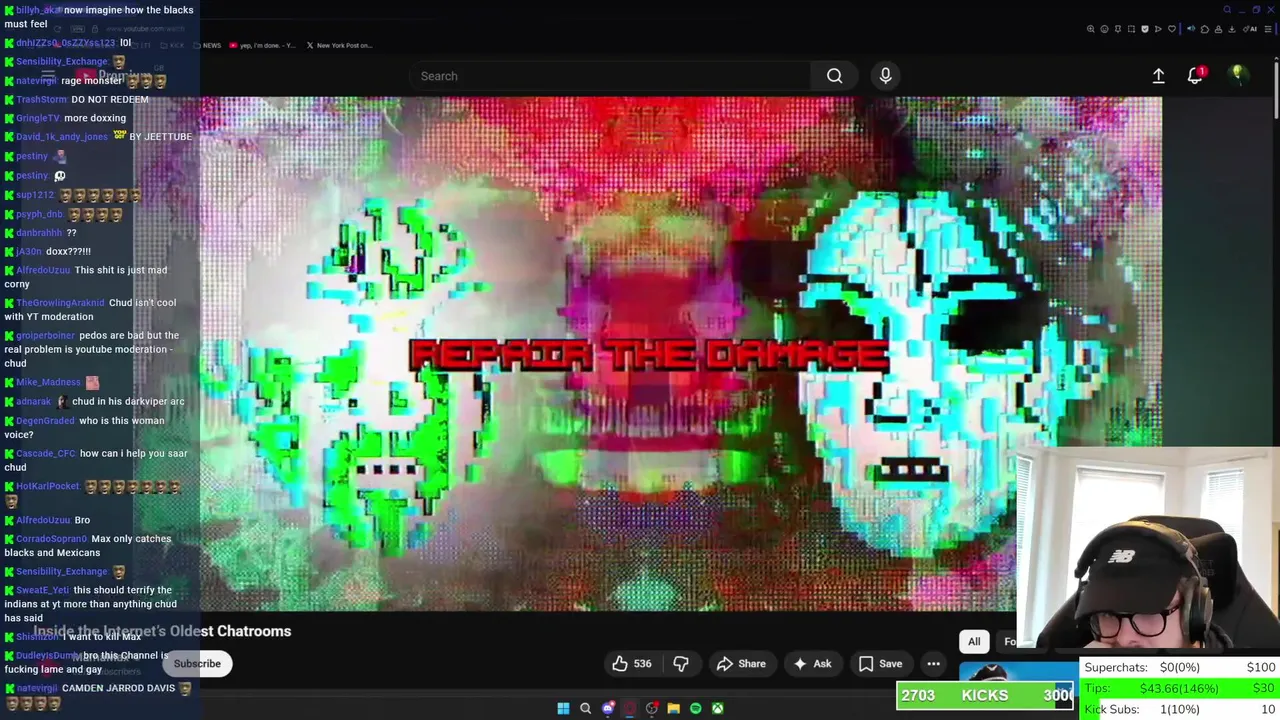Screen dimensions: 1280x720
Task: Click the thumbs-down dislike icon
Action: [681, 663]
